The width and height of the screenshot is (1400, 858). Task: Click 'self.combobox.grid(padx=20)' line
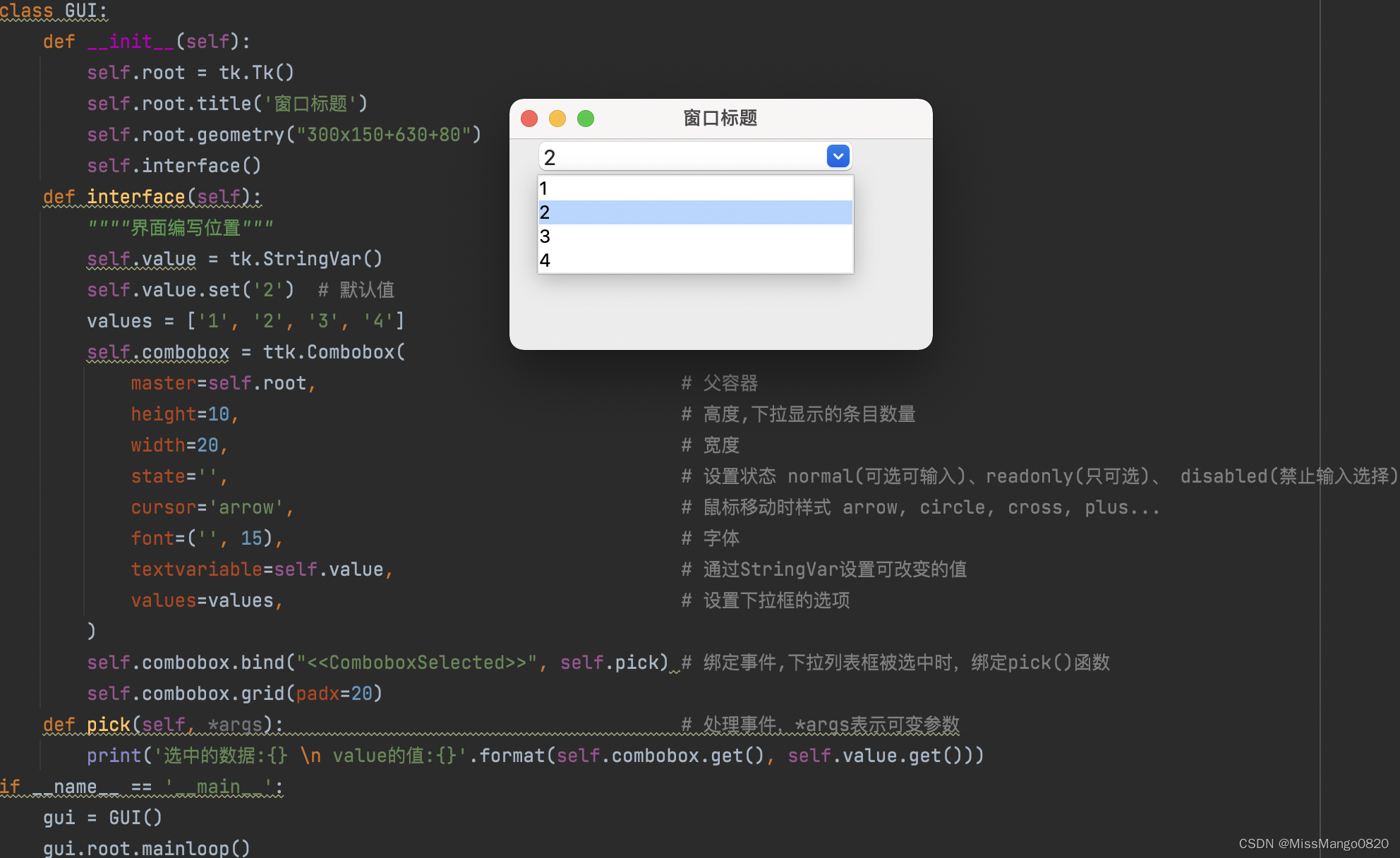point(234,694)
